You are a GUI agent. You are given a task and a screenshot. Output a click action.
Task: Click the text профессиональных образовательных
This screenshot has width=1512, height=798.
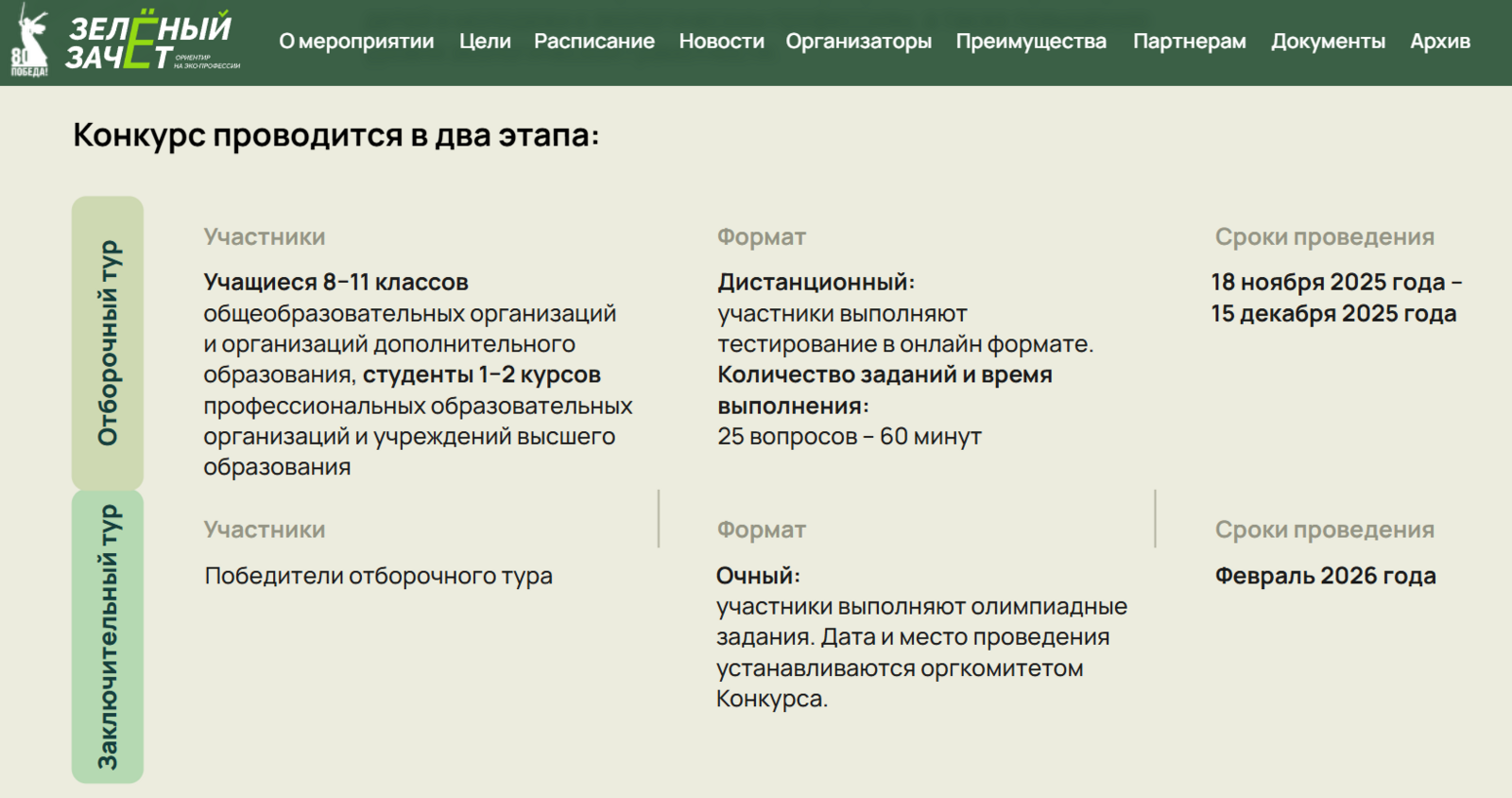[418, 406]
